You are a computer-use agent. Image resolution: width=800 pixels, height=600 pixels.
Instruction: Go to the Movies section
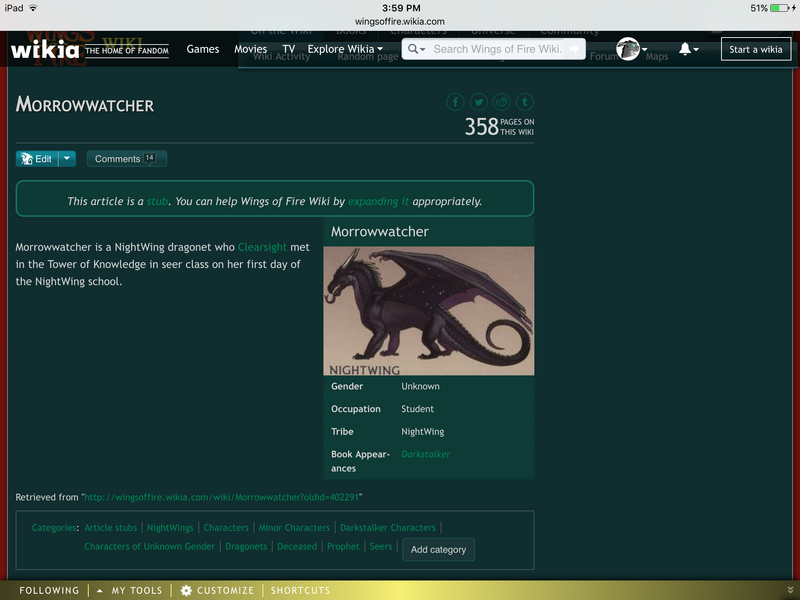pyautogui.click(x=250, y=49)
